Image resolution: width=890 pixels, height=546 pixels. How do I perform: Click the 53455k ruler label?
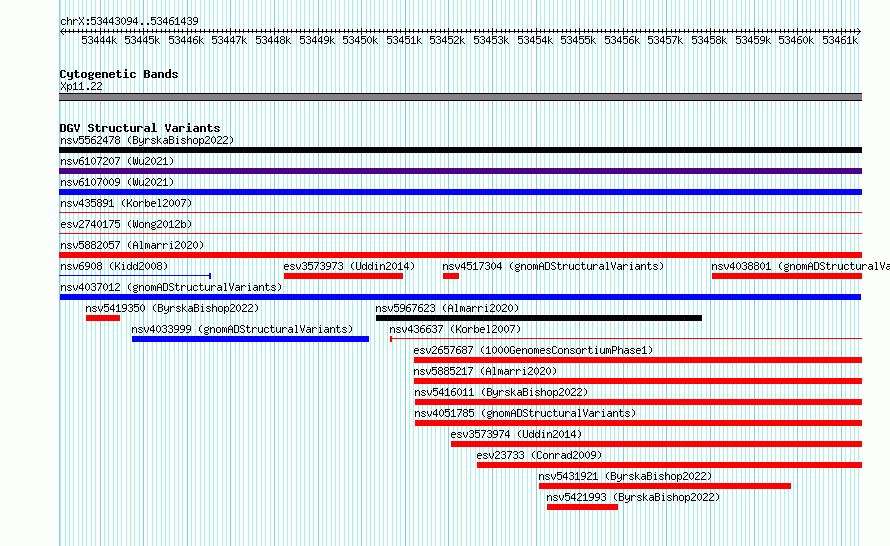pyautogui.click(x=578, y=40)
